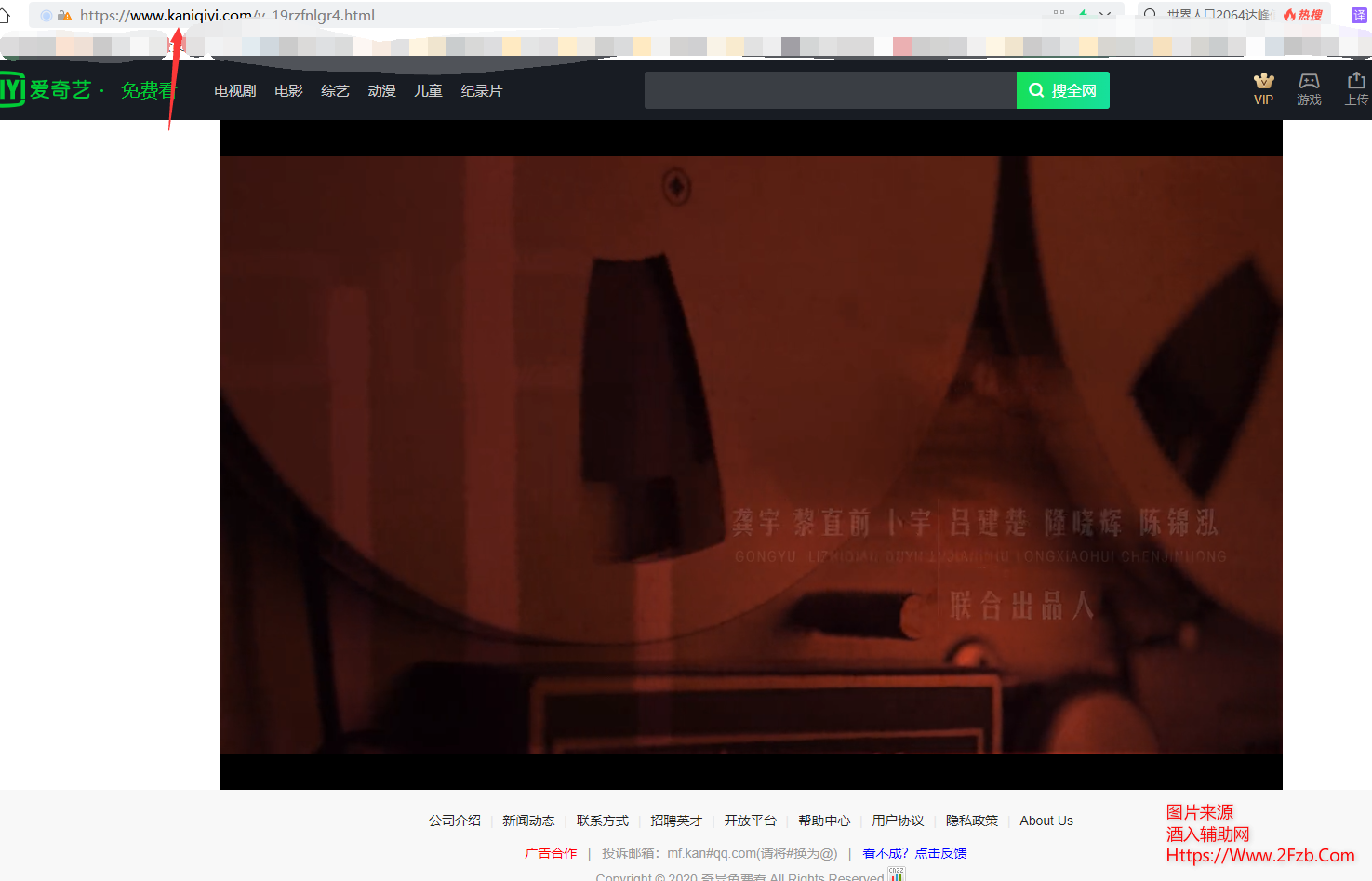Click the CNZZ statistics icon in footer
Viewport: 1372px width, 881px height.
(x=896, y=874)
